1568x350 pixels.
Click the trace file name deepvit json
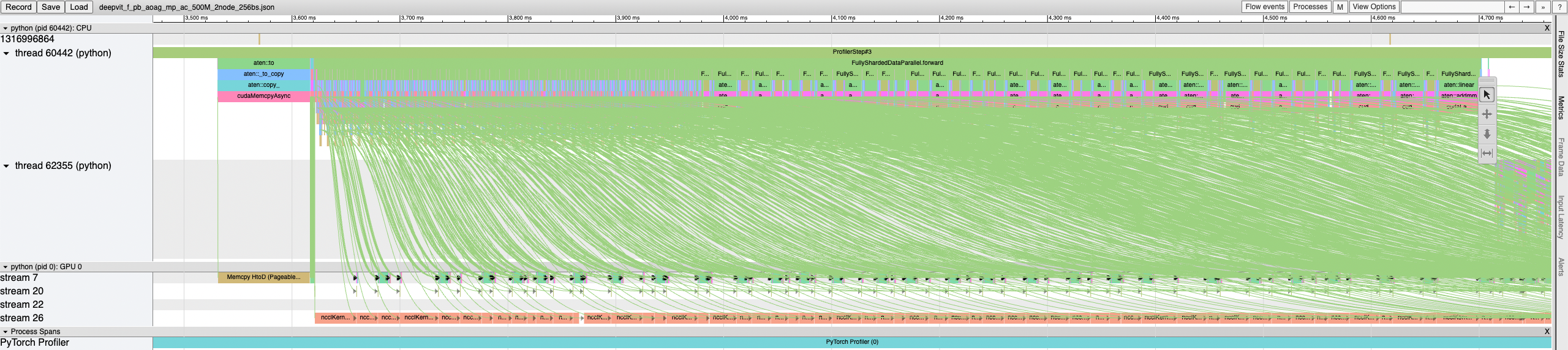(187, 7)
